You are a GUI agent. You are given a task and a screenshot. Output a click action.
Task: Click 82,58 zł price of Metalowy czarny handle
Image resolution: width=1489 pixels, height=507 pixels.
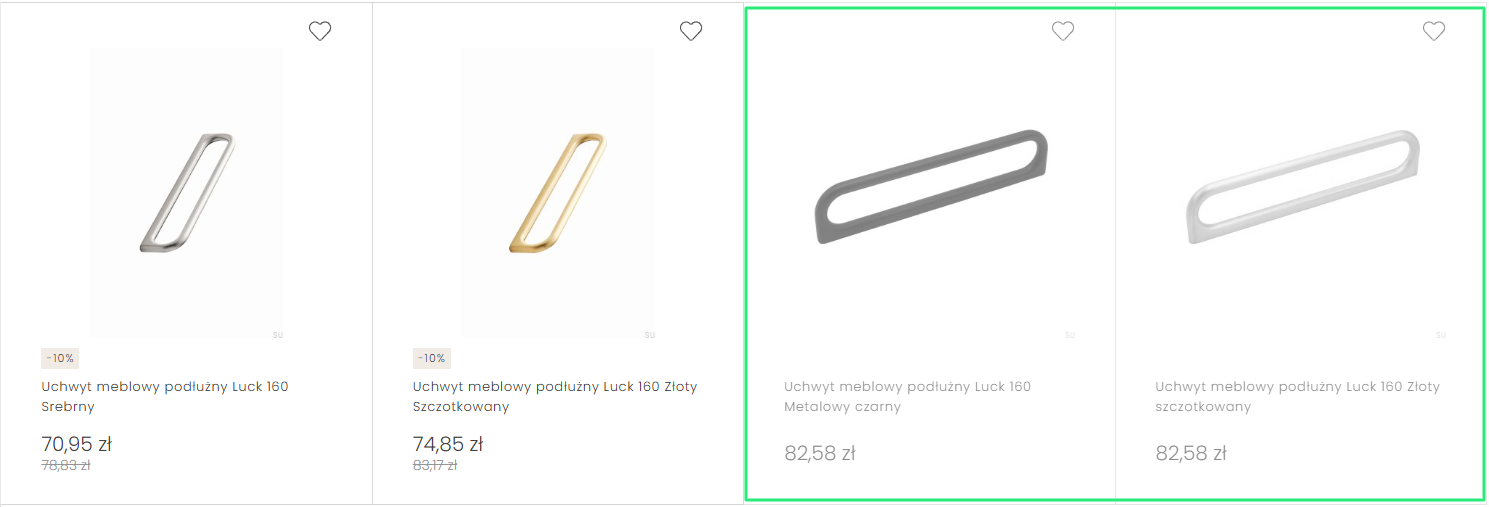tap(820, 453)
